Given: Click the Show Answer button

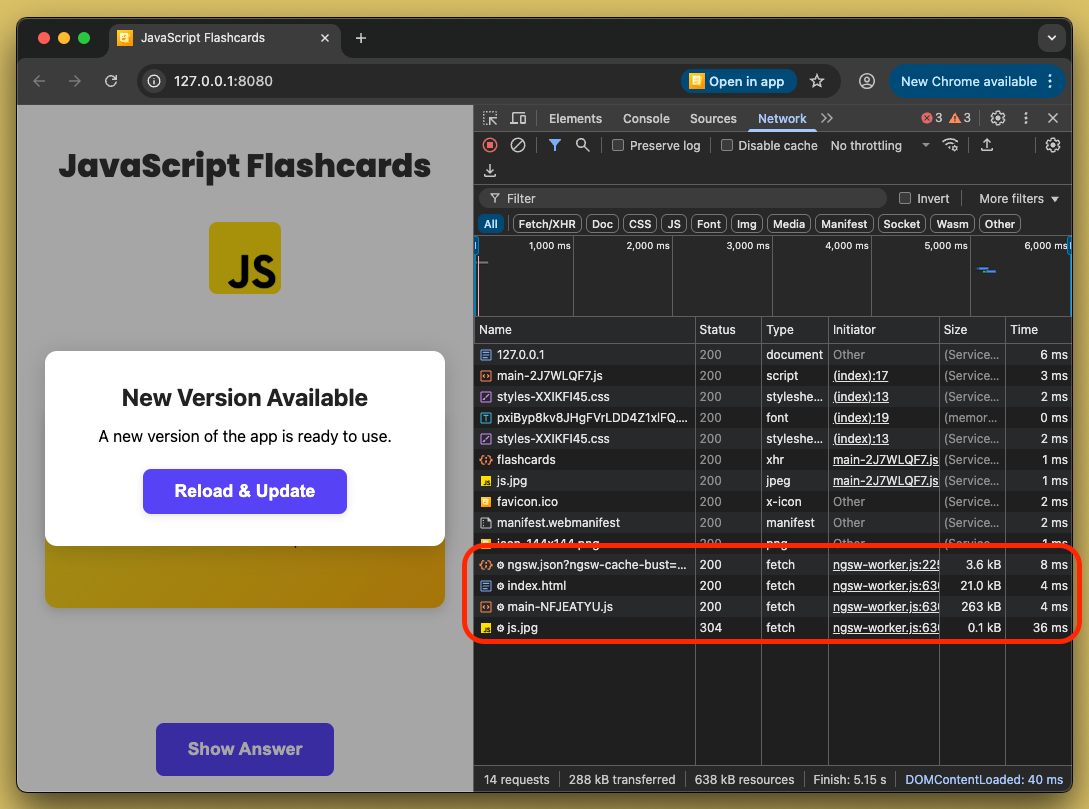Looking at the screenshot, I should pos(244,749).
